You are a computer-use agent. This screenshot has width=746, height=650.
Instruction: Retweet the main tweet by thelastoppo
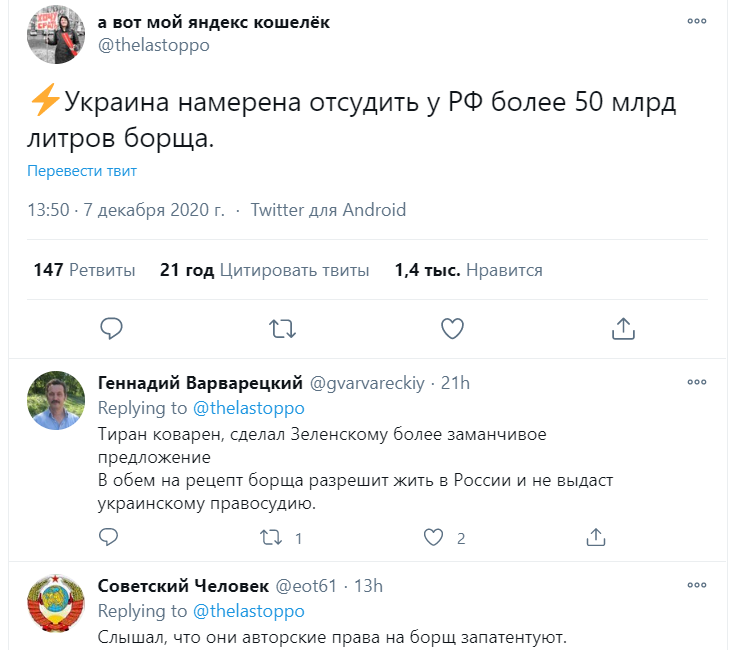click(283, 328)
